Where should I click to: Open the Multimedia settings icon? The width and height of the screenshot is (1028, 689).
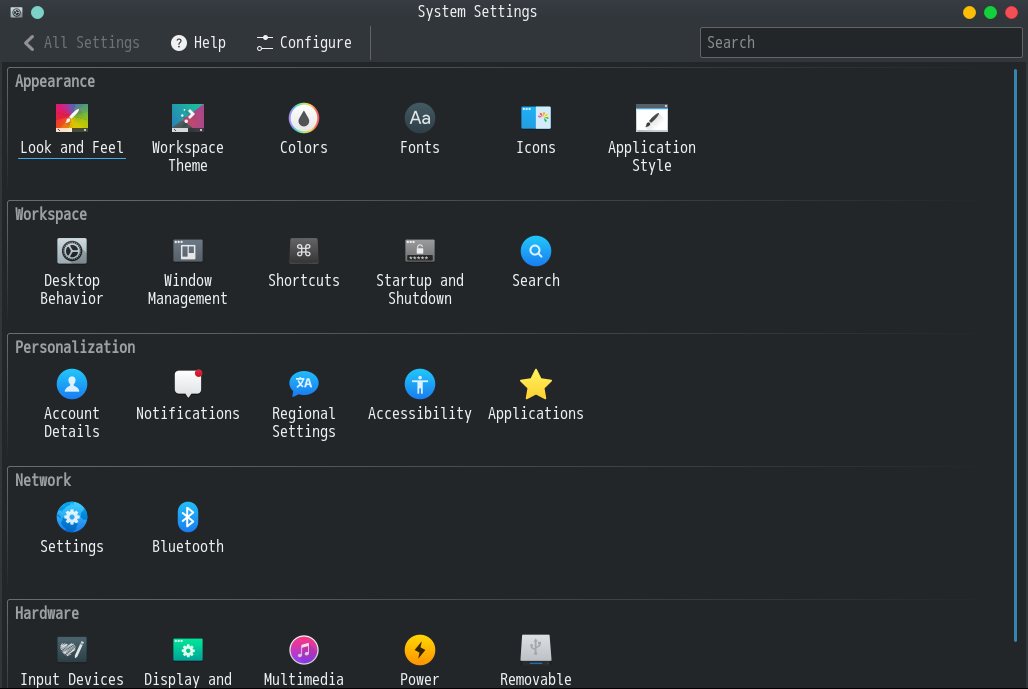click(304, 650)
